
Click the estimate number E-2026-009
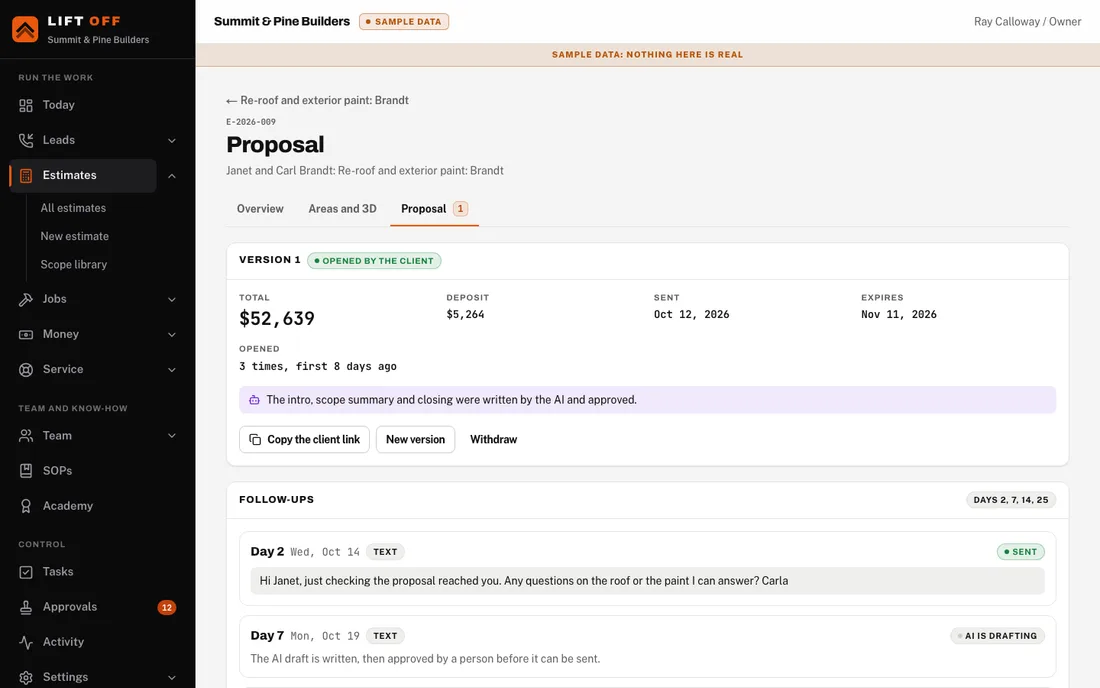click(x=251, y=122)
